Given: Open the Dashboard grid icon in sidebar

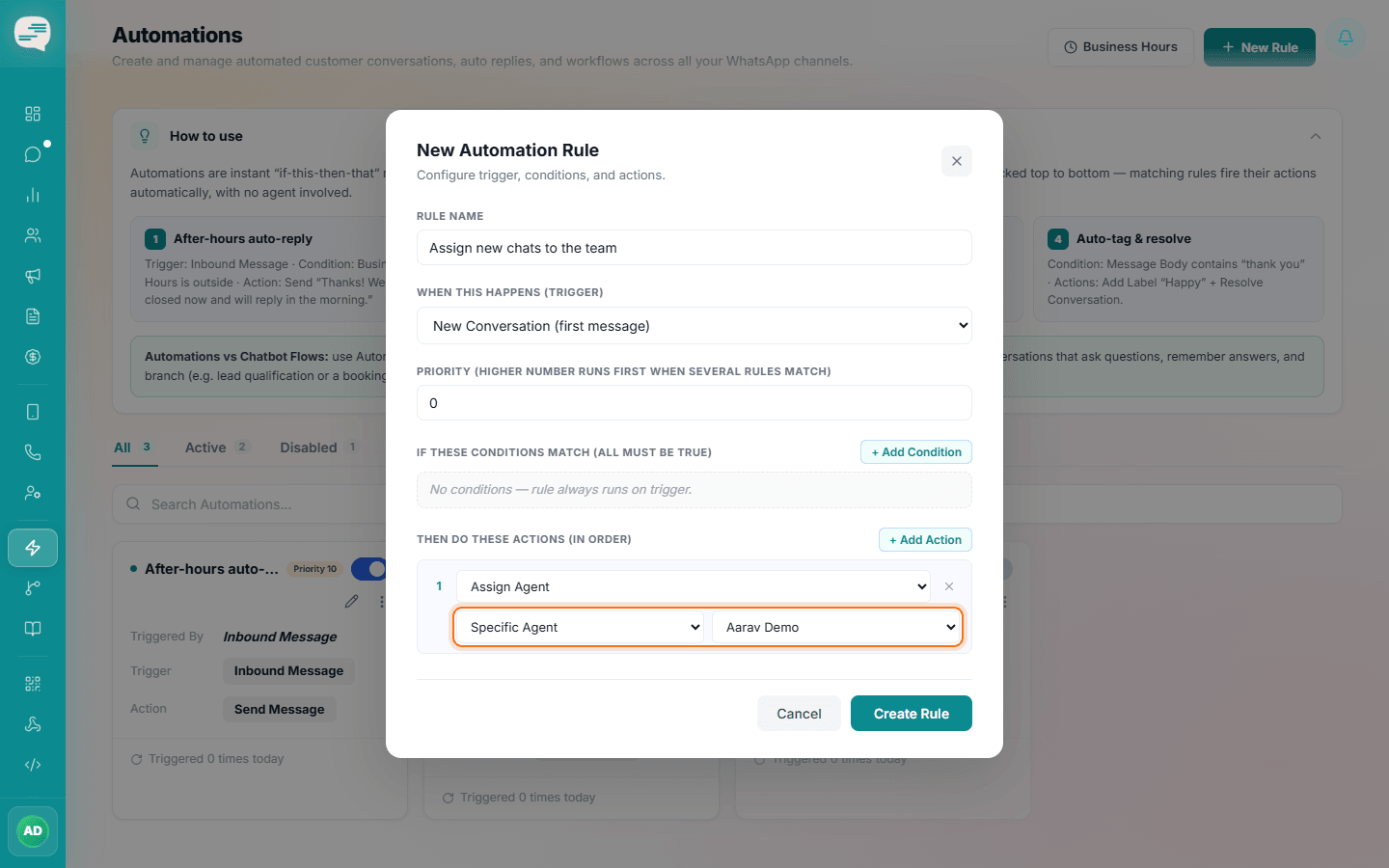Looking at the screenshot, I should coord(33,114).
